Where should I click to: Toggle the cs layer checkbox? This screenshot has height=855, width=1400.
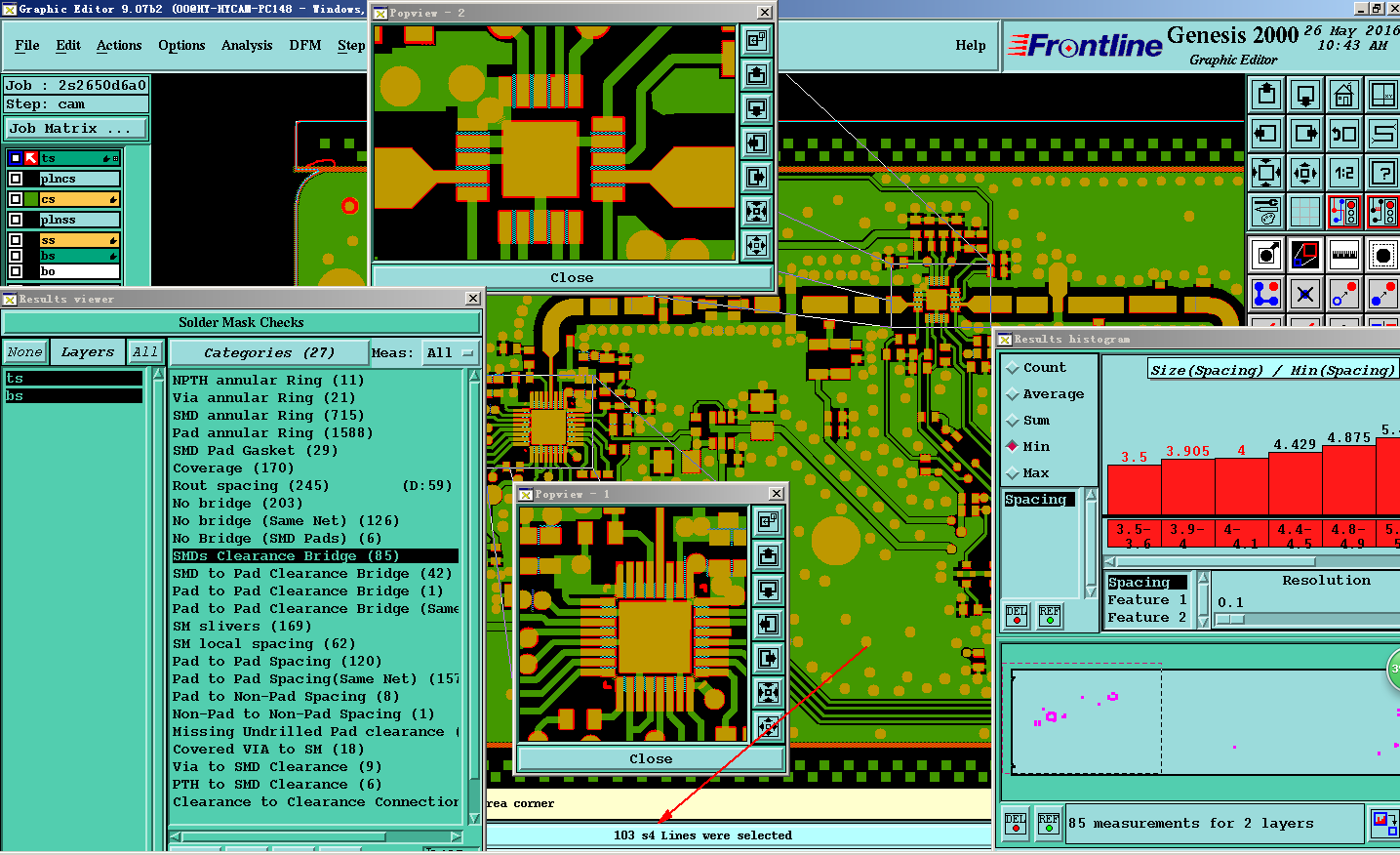point(16,199)
